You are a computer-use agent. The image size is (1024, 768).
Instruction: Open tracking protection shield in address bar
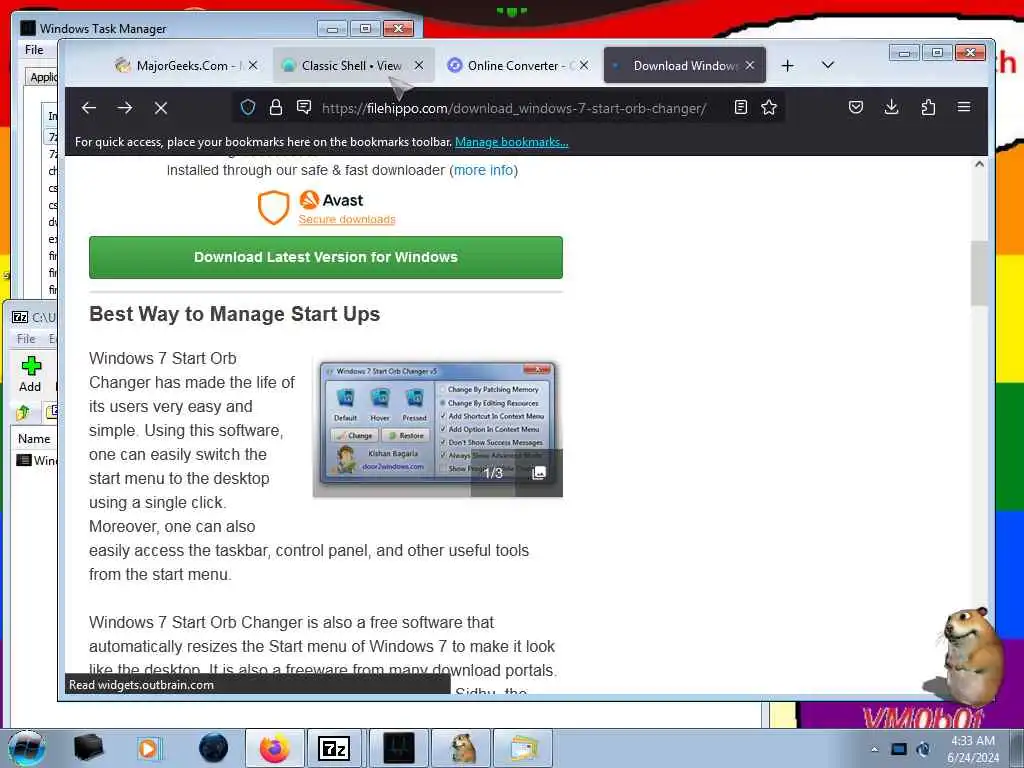point(248,107)
